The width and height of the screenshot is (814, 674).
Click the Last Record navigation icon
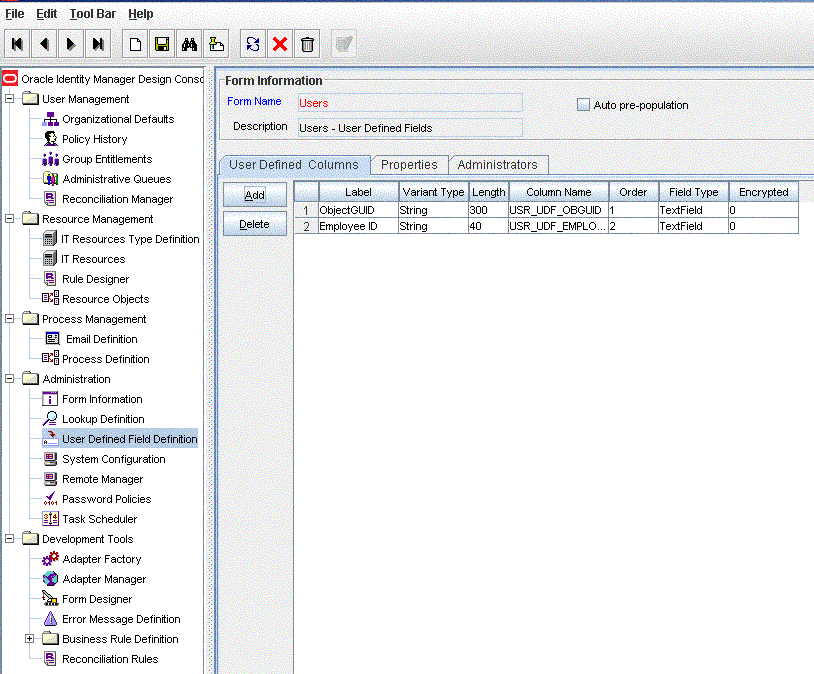tap(98, 44)
